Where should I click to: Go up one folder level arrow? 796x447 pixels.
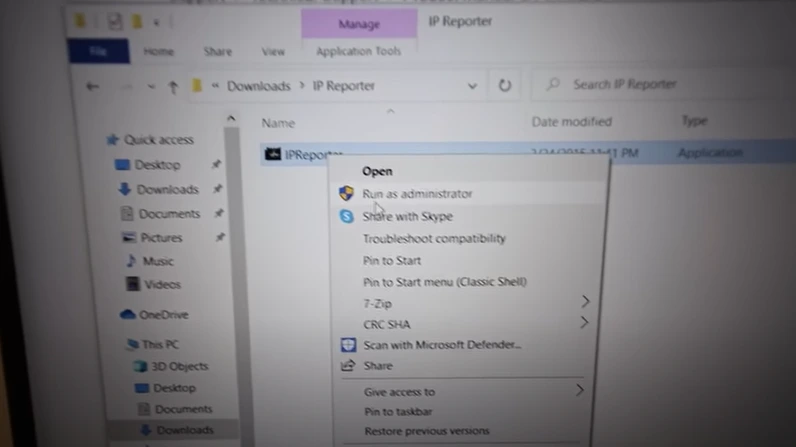[173, 87]
